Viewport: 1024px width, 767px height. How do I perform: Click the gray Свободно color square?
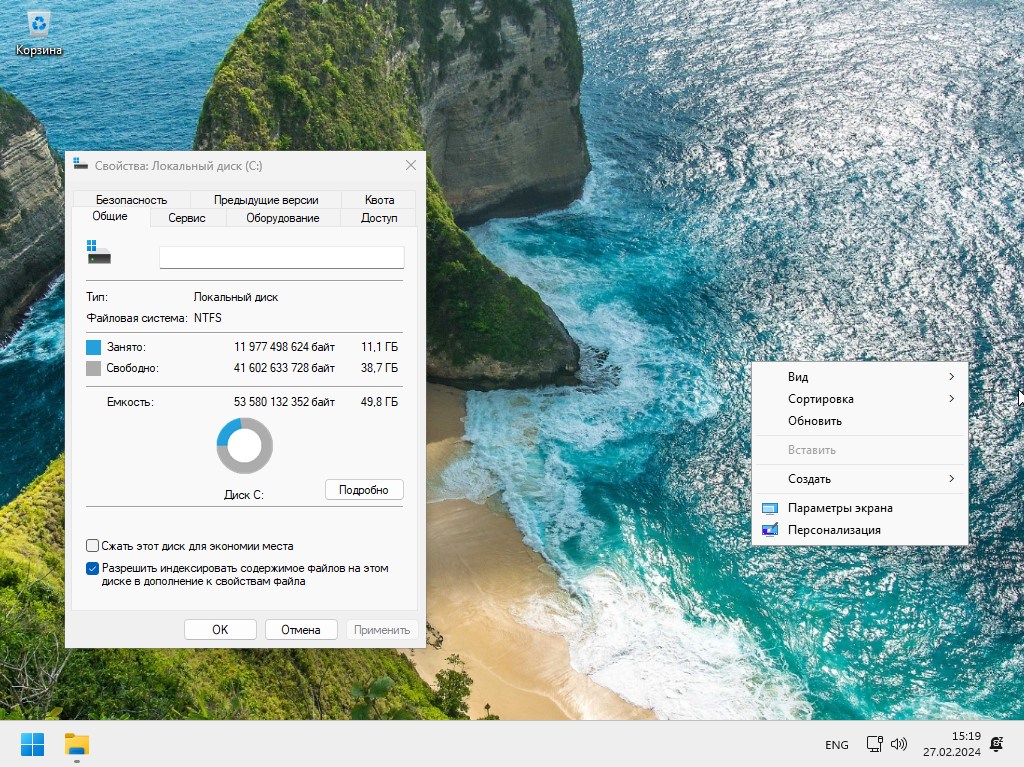click(x=93, y=368)
